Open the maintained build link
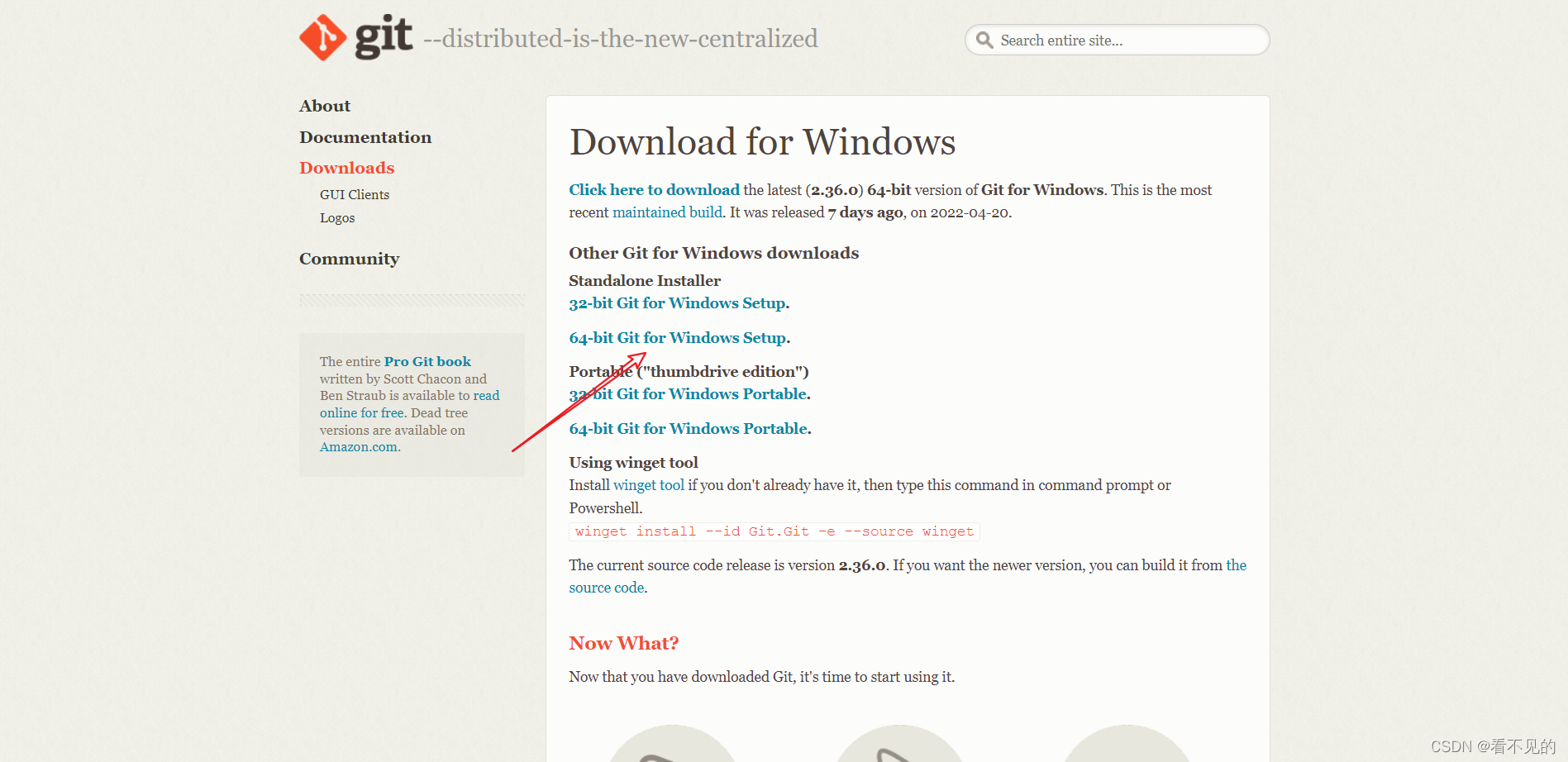 tap(667, 212)
